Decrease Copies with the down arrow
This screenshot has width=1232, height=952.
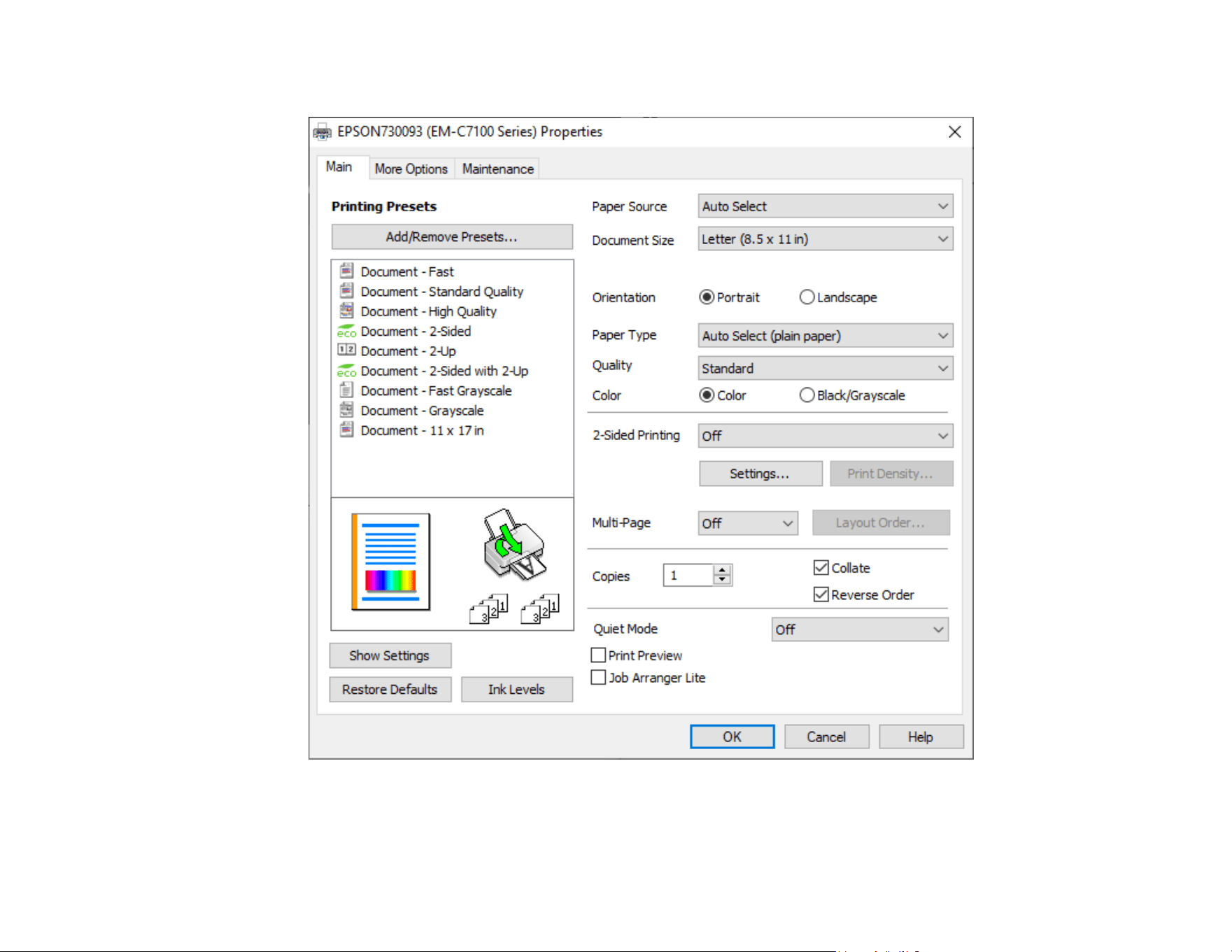point(723,581)
